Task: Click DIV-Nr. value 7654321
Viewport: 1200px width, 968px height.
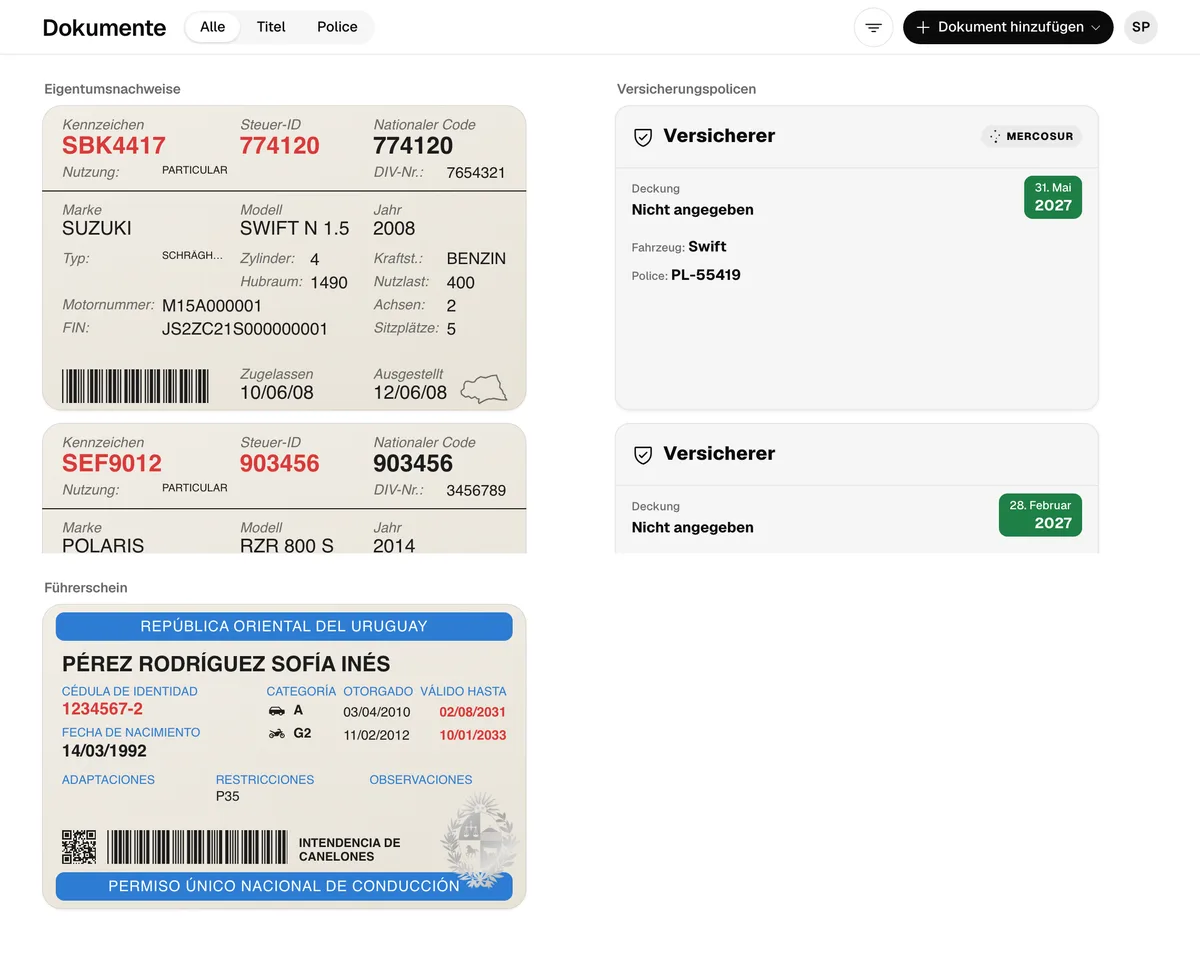Action: (476, 173)
